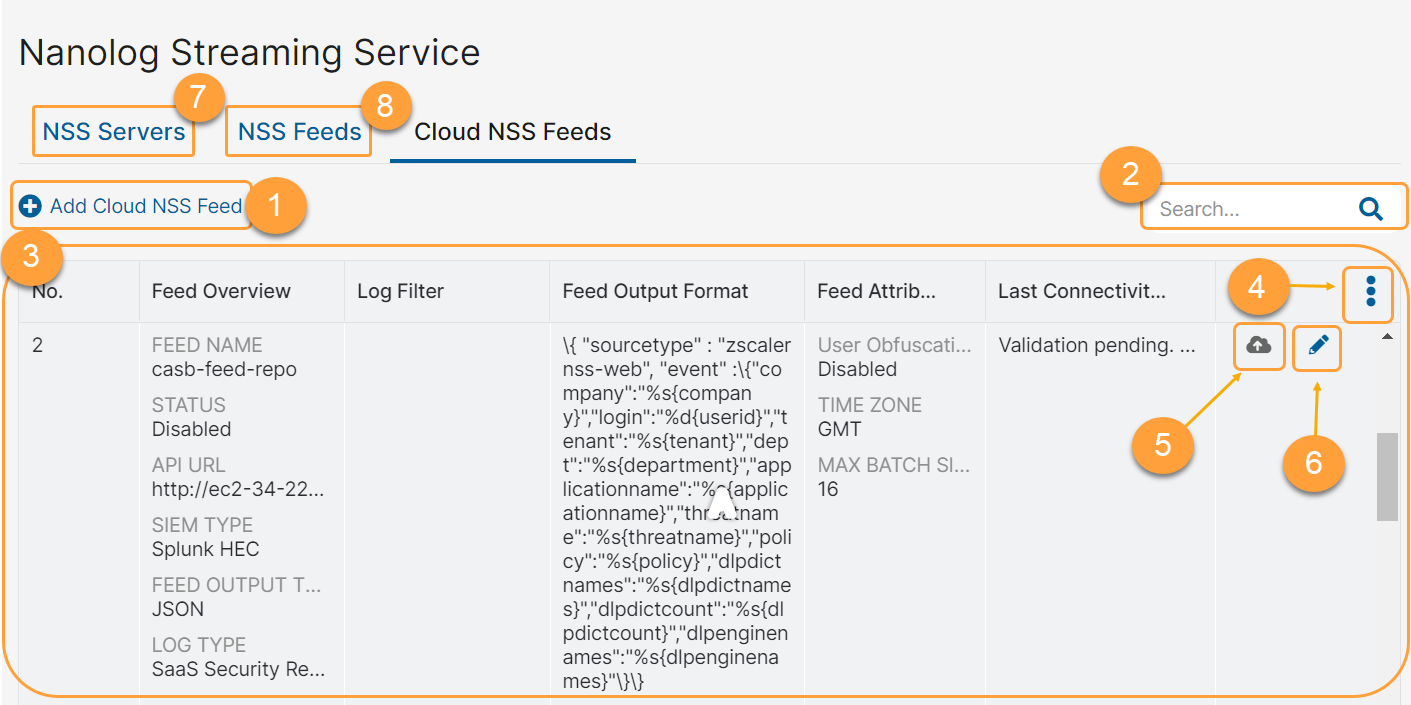Image resolution: width=1411 pixels, height=705 pixels.
Task: Click the Feed Attributes column header
Action: tap(873, 290)
